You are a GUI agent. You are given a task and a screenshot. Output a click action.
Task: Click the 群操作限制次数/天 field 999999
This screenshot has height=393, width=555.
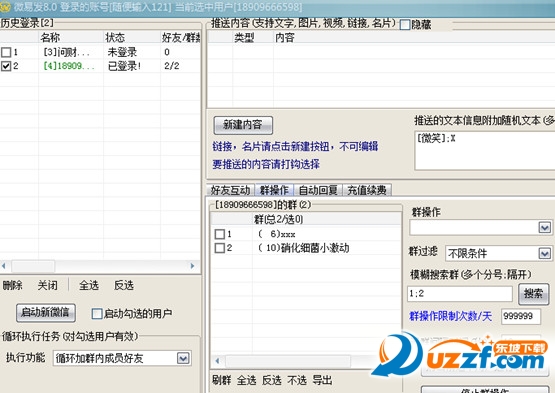click(521, 316)
